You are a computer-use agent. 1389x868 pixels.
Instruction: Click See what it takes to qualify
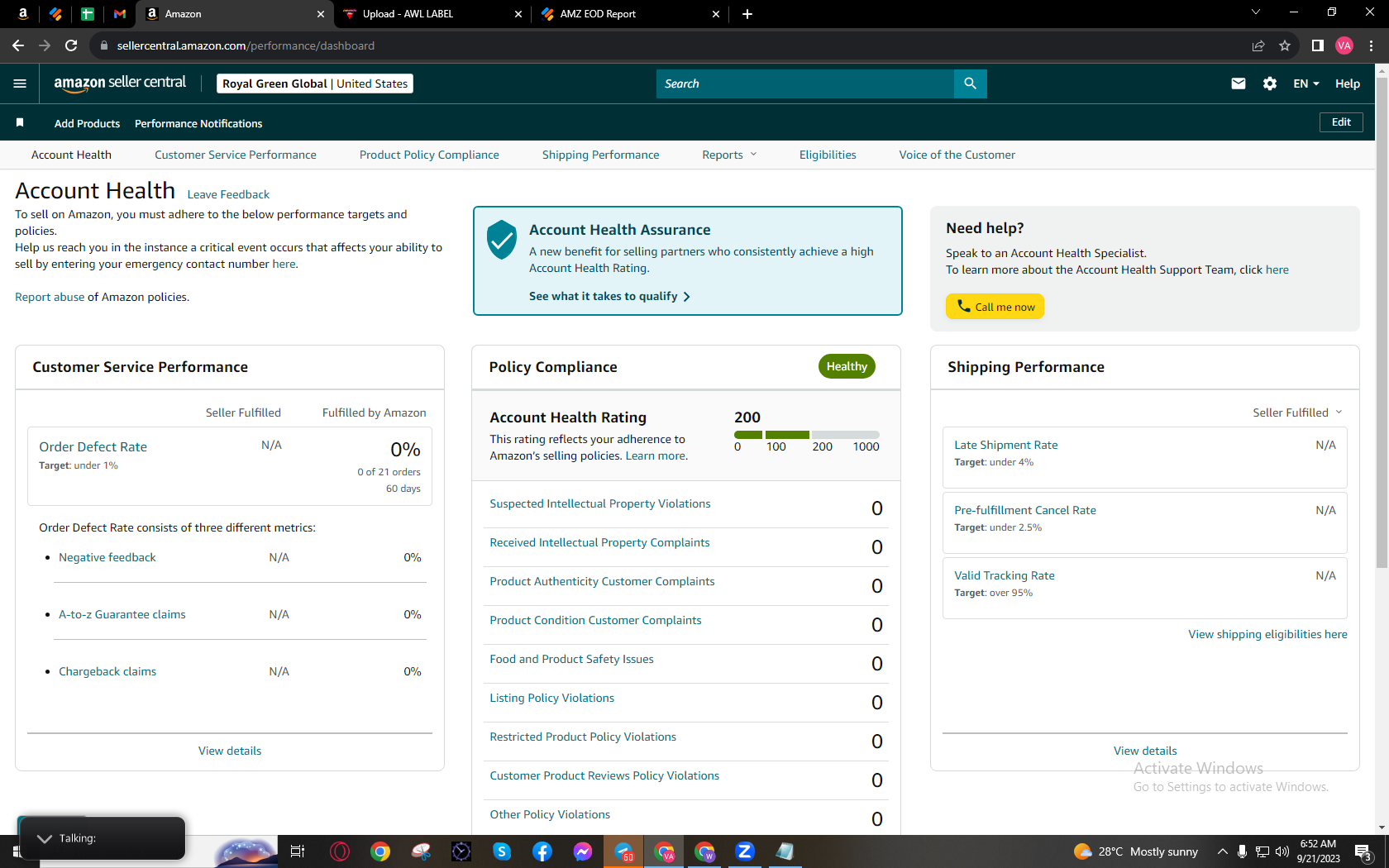[610, 296]
